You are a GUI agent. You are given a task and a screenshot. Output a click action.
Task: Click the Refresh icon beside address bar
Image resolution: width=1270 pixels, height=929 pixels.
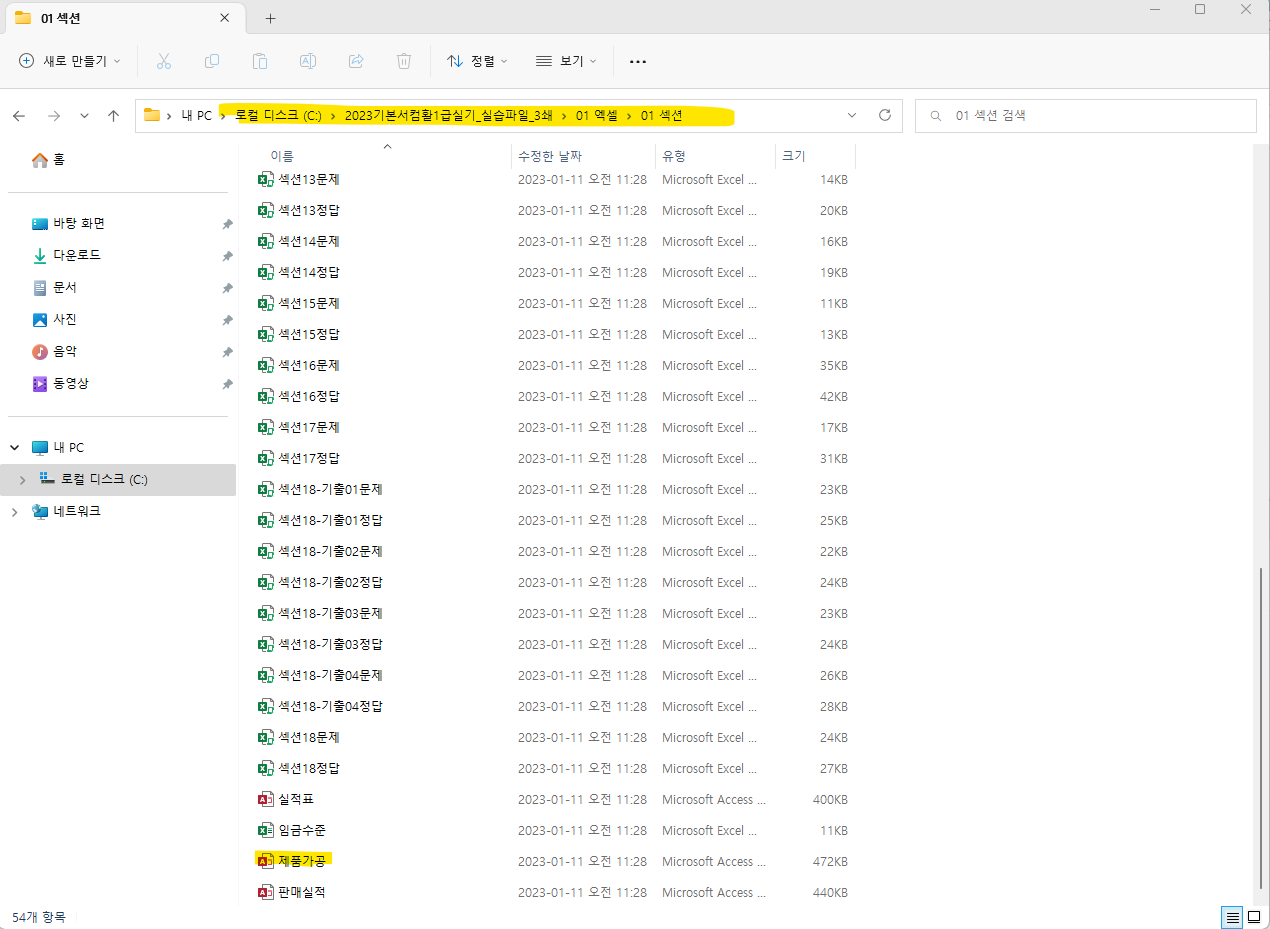click(884, 115)
